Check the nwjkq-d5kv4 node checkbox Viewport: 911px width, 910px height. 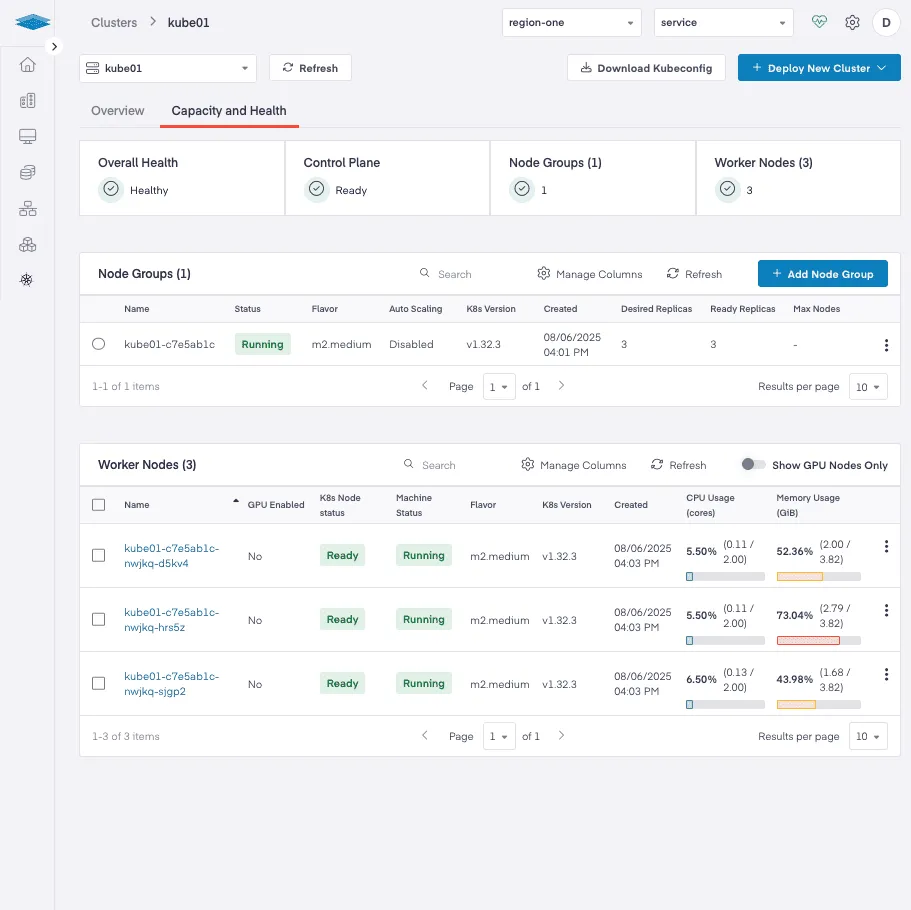pos(99,556)
